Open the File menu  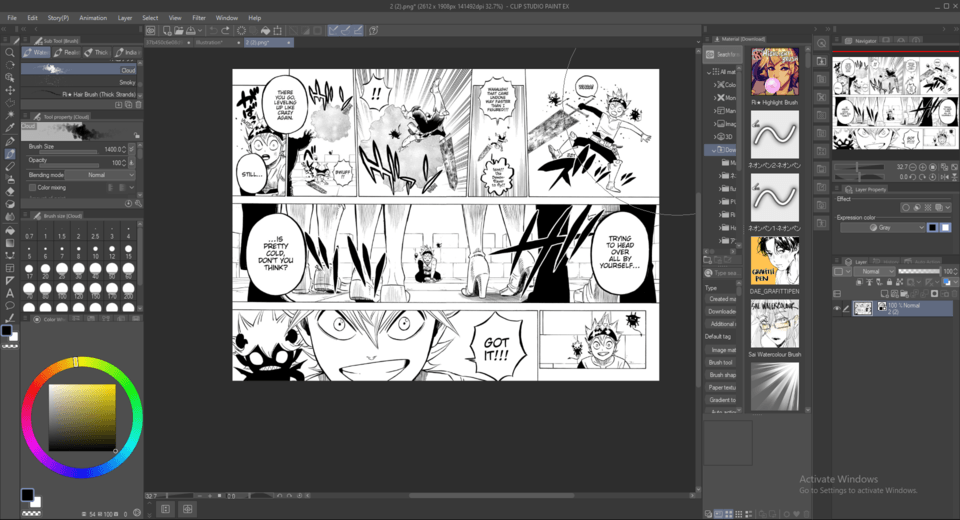click(12, 18)
